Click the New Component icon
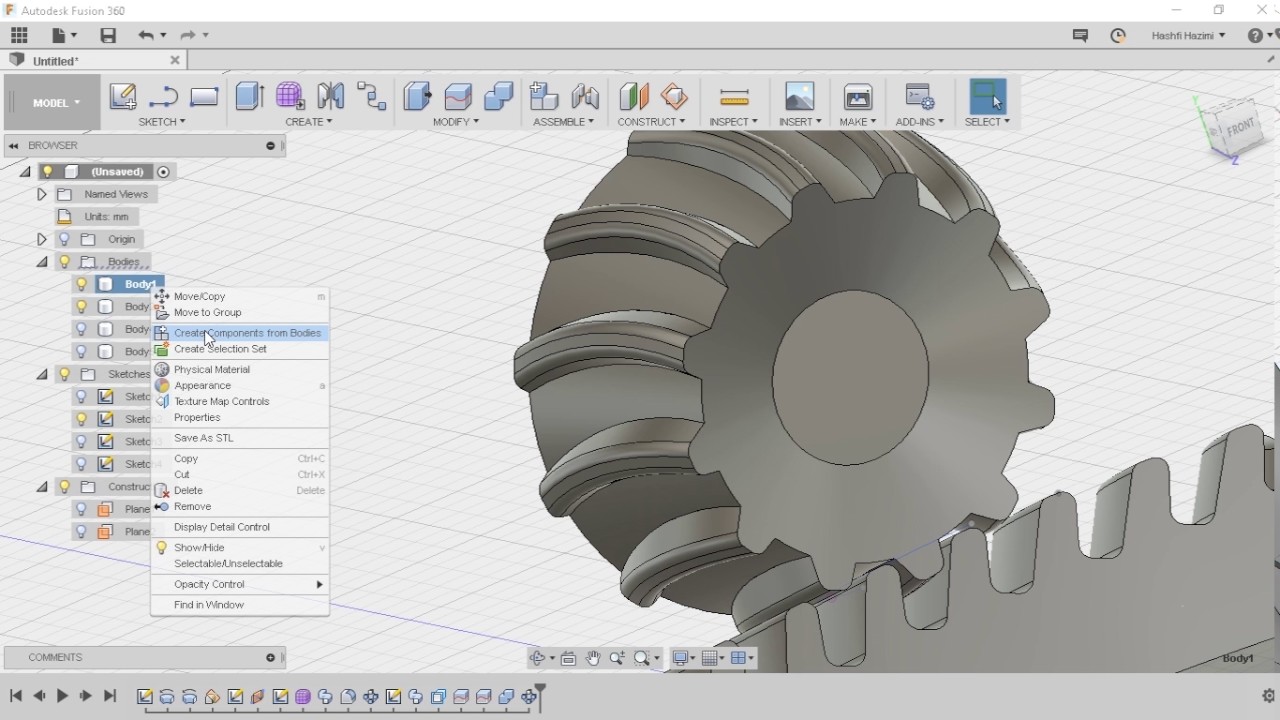The height and width of the screenshot is (720, 1280). point(544,96)
